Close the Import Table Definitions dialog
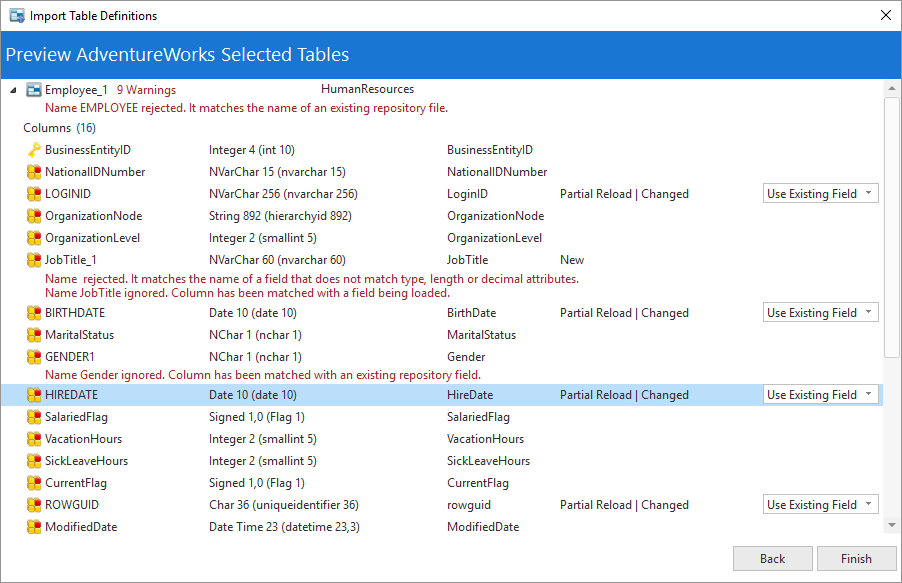This screenshot has height=583, width=902. pos(885,16)
